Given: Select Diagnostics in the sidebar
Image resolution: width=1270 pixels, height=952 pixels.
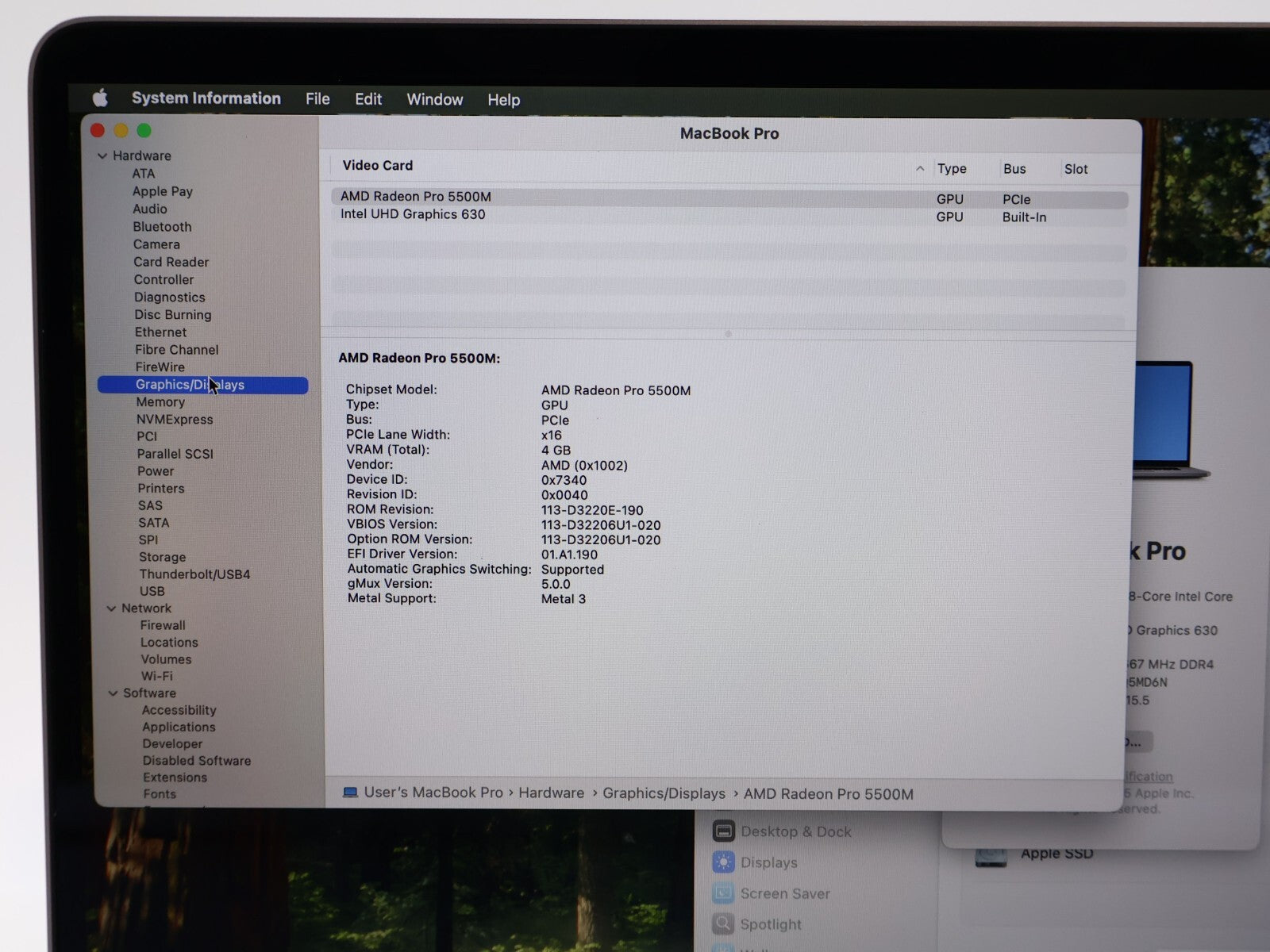Looking at the screenshot, I should coord(170,297).
